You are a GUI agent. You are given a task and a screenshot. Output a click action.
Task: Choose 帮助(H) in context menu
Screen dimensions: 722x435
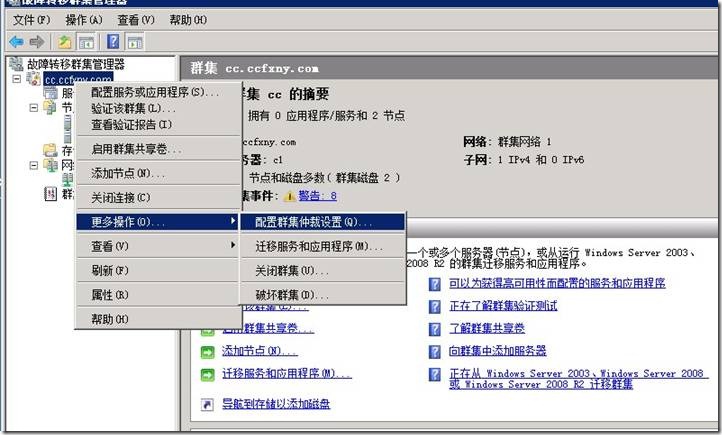tap(158, 319)
